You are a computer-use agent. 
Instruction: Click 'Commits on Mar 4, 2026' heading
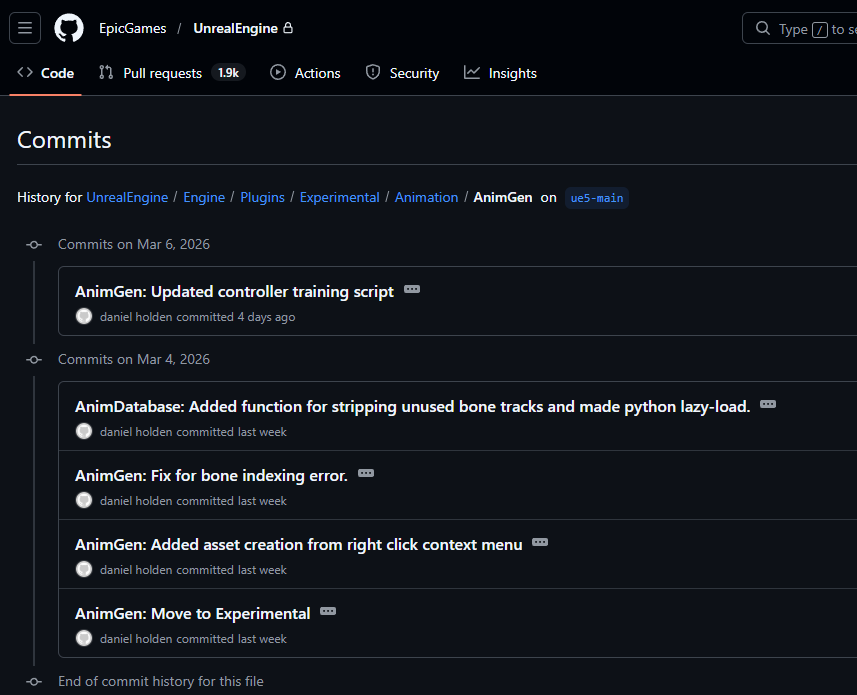[134, 359]
